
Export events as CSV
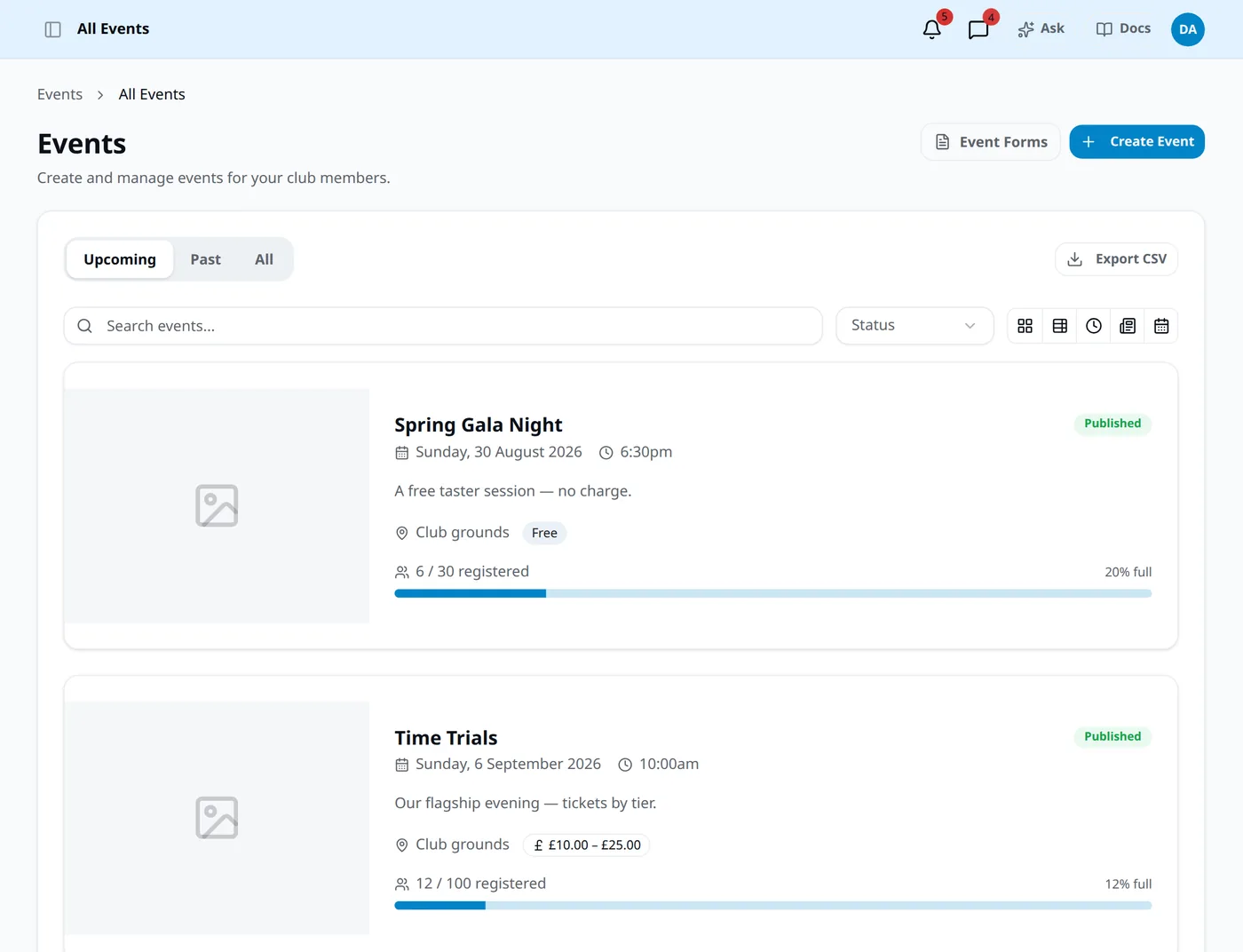tap(1116, 259)
